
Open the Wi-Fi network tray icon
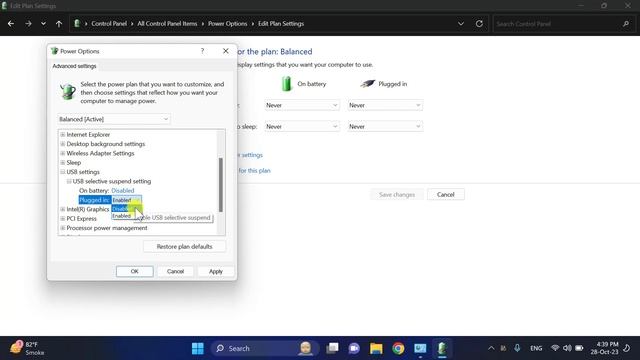coord(555,348)
